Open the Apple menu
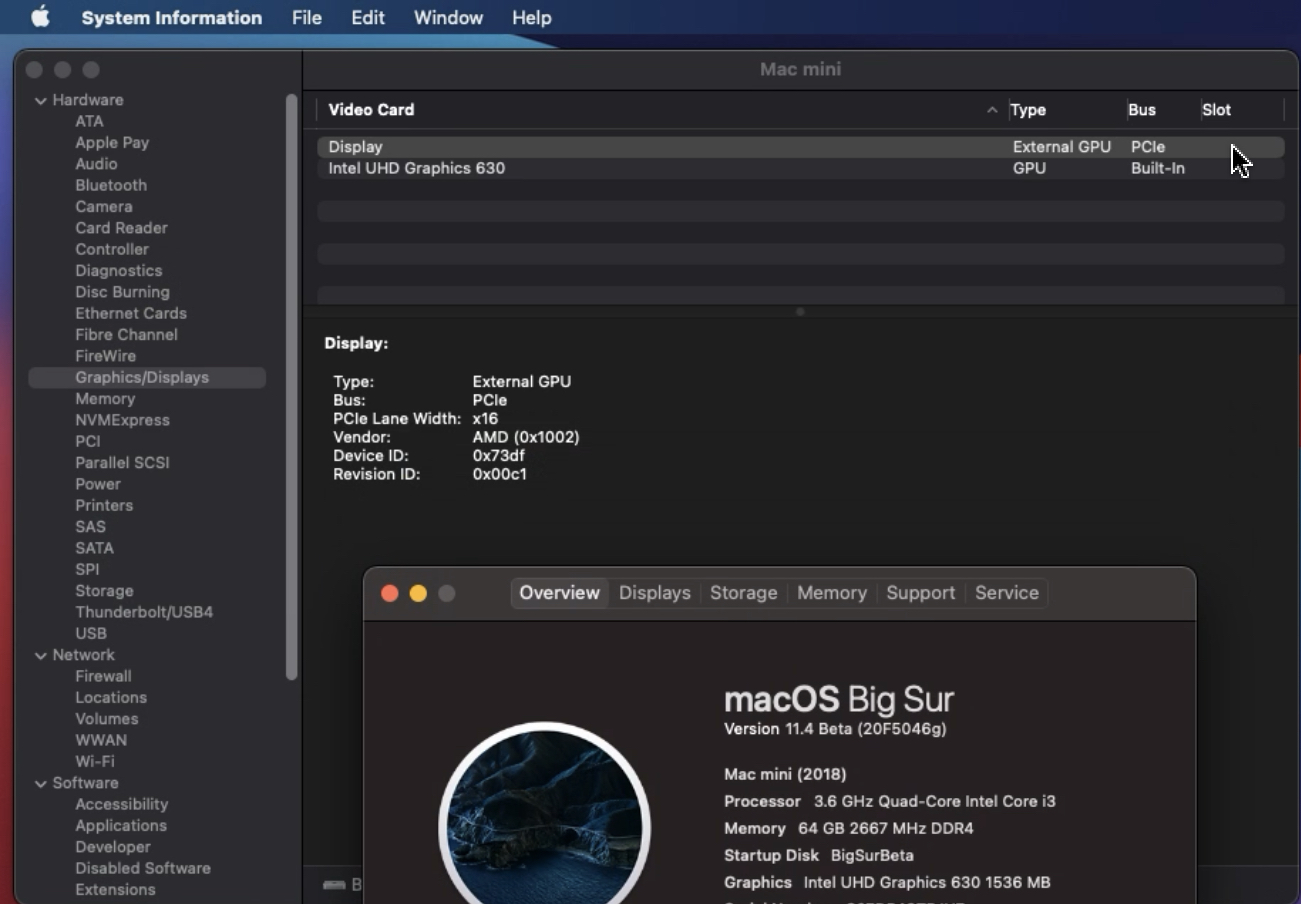The image size is (1301, 904). point(40,17)
